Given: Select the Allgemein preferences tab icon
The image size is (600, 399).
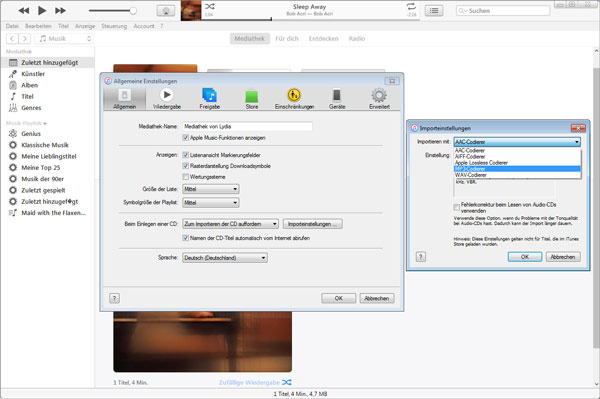Looking at the screenshot, I should point(125,99).
